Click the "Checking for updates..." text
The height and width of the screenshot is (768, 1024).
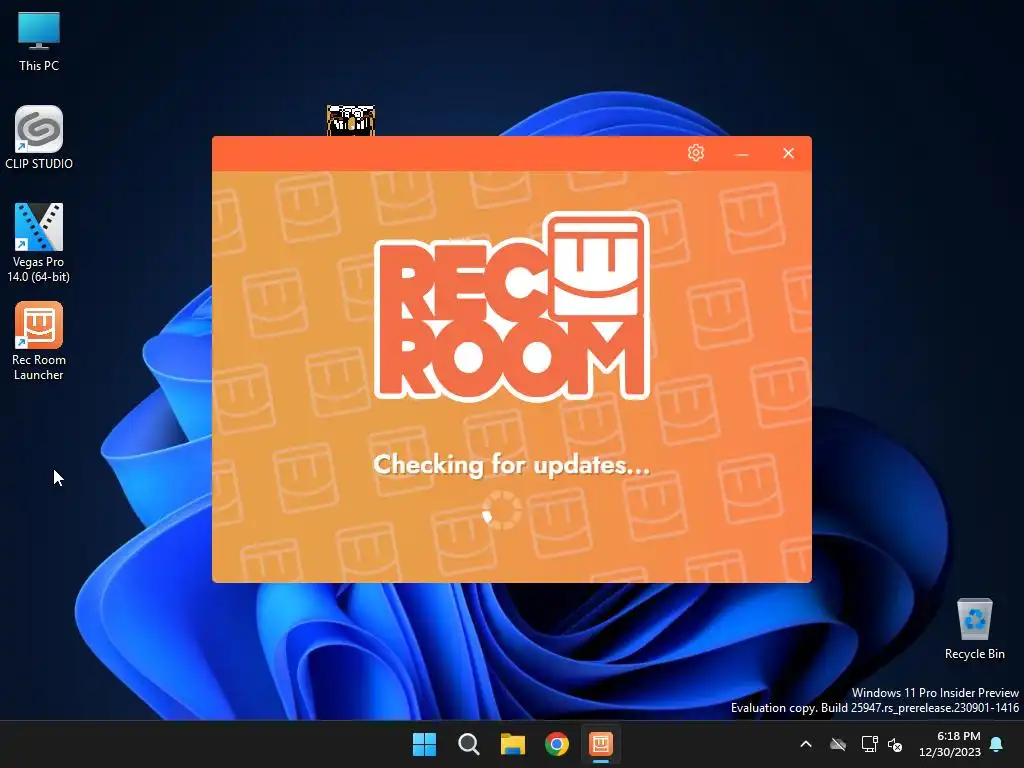tap(511, 465)
